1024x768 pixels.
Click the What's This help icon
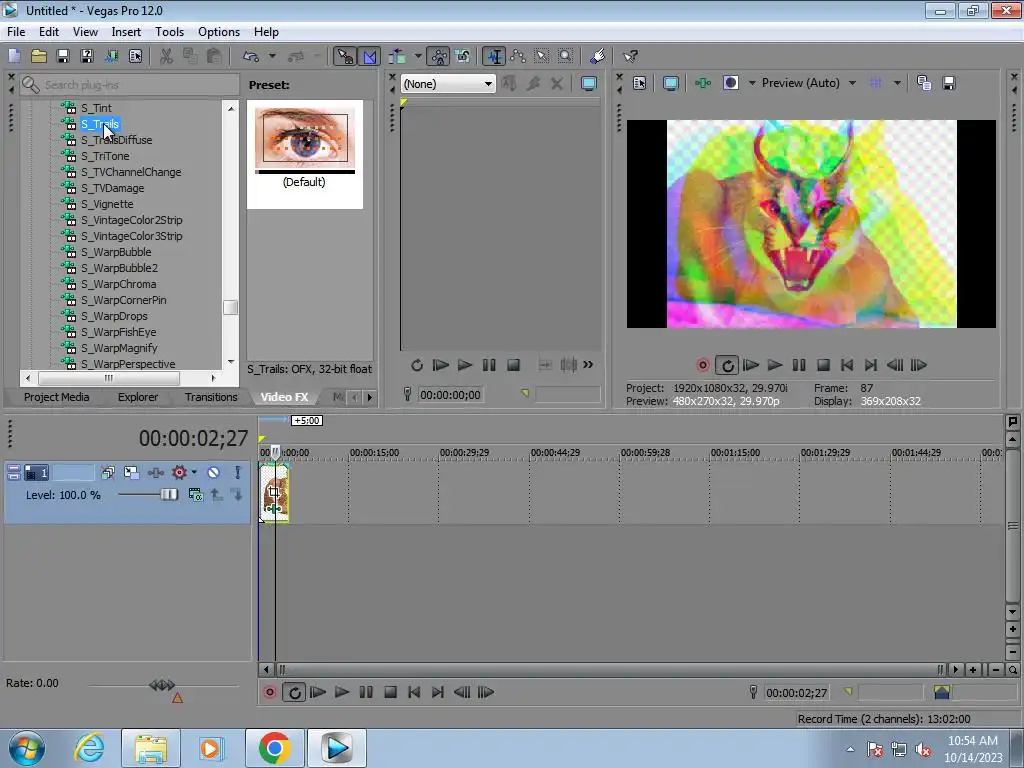point(630,57)
